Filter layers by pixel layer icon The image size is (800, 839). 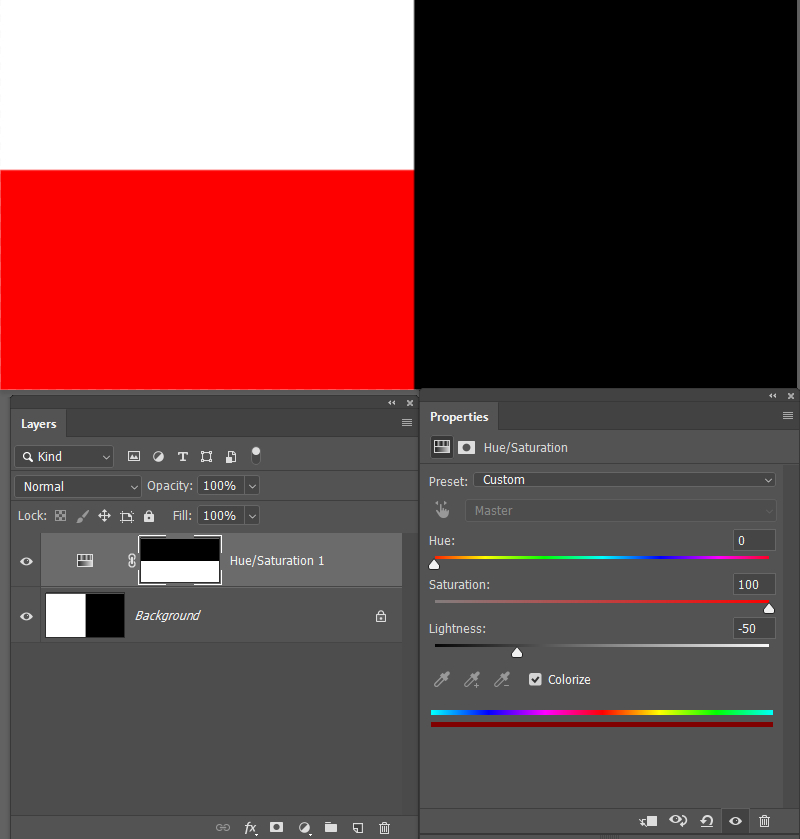134,456
